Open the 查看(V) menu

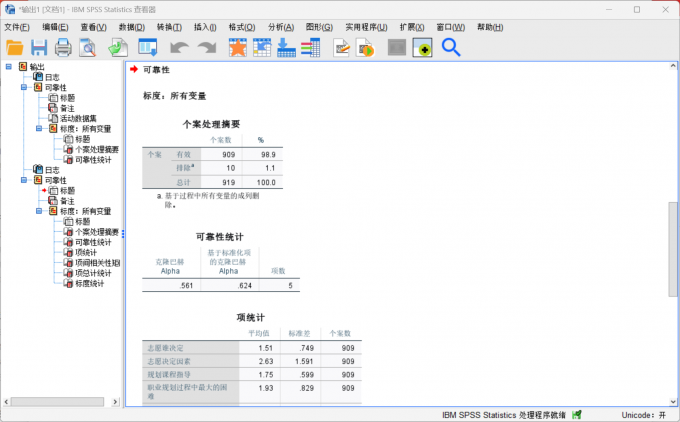click(x=93, y=27)
